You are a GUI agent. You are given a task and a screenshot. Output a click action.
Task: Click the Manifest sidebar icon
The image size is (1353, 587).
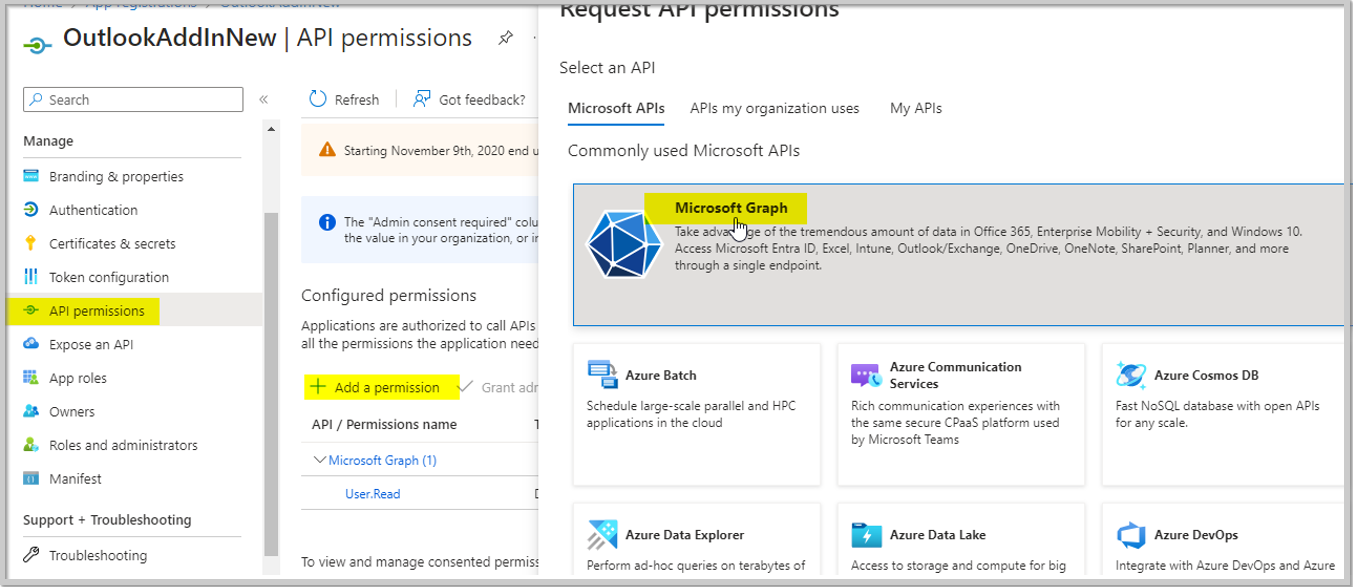[x=31, y=479]
